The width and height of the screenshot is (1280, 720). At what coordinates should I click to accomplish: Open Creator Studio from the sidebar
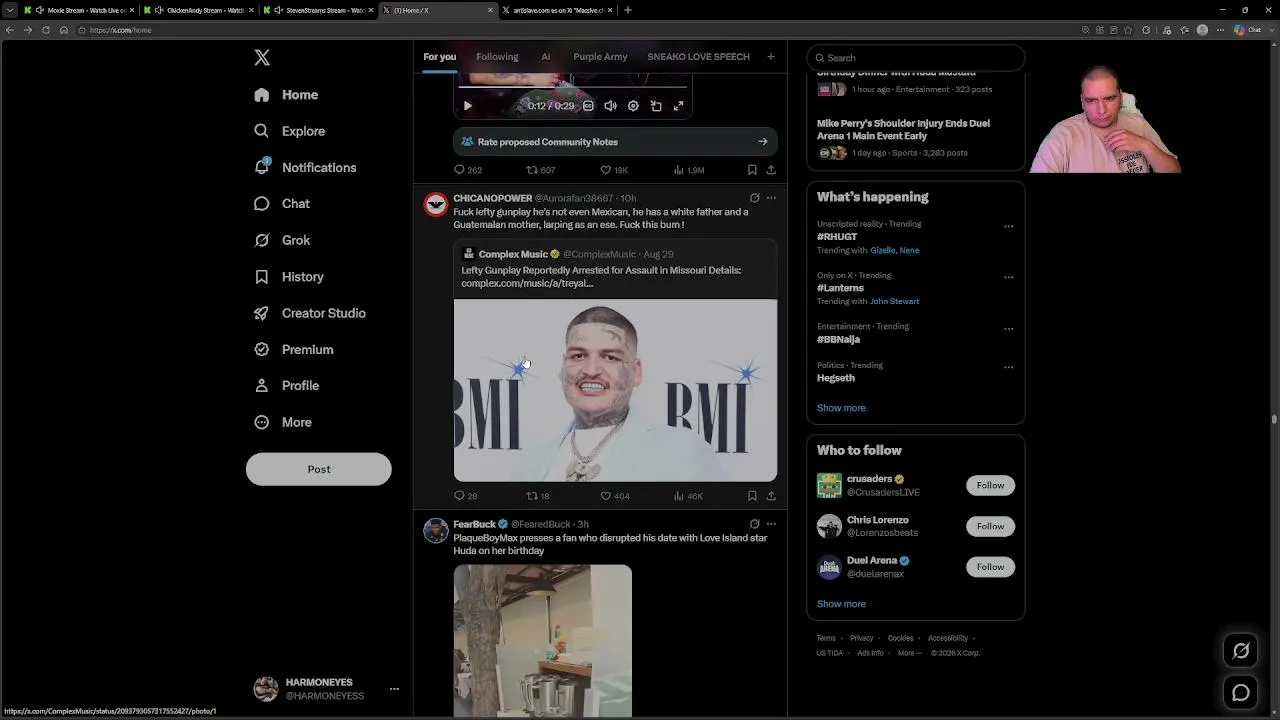[310, 313]
